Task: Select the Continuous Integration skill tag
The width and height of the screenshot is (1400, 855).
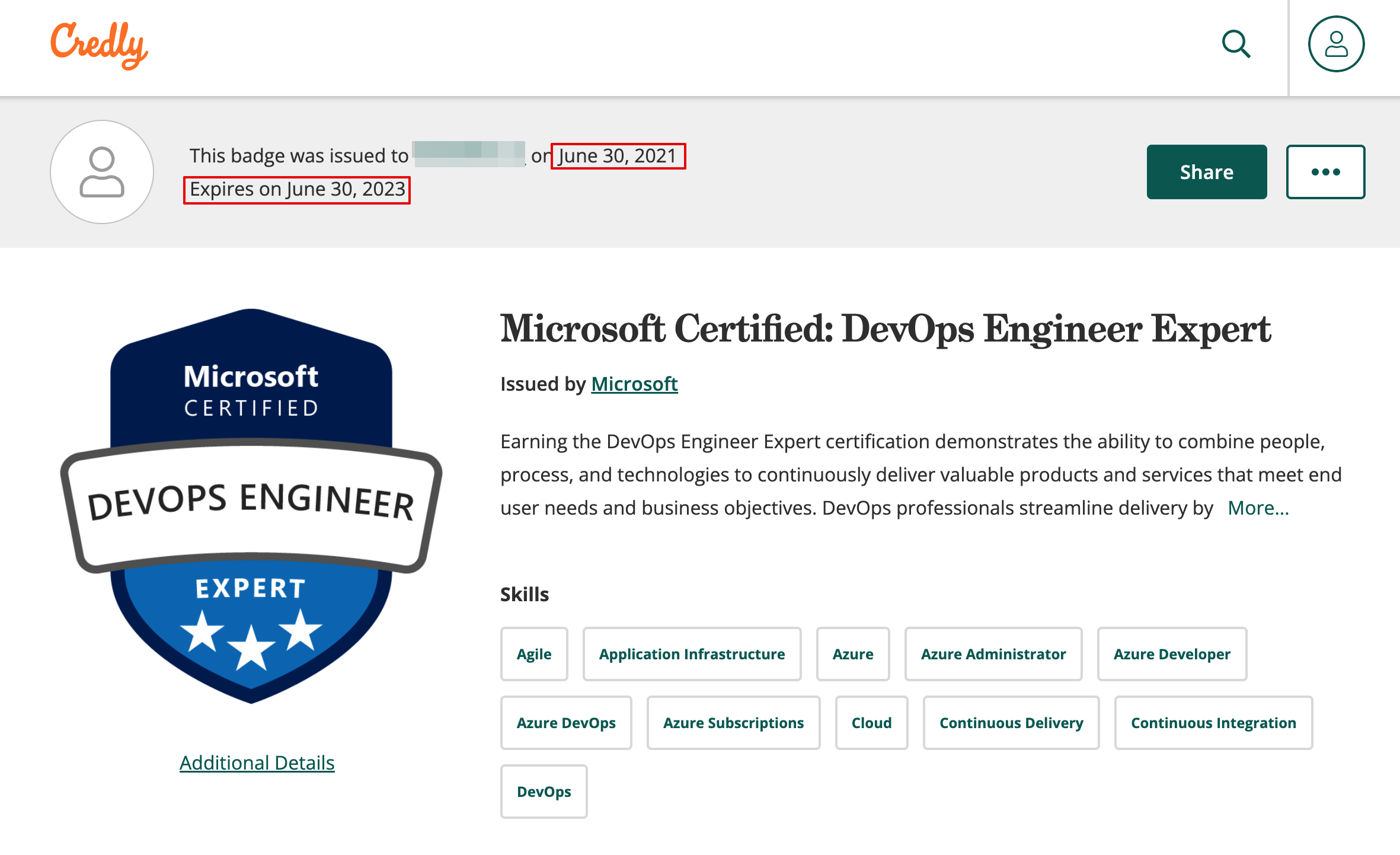Action: 1213,723
